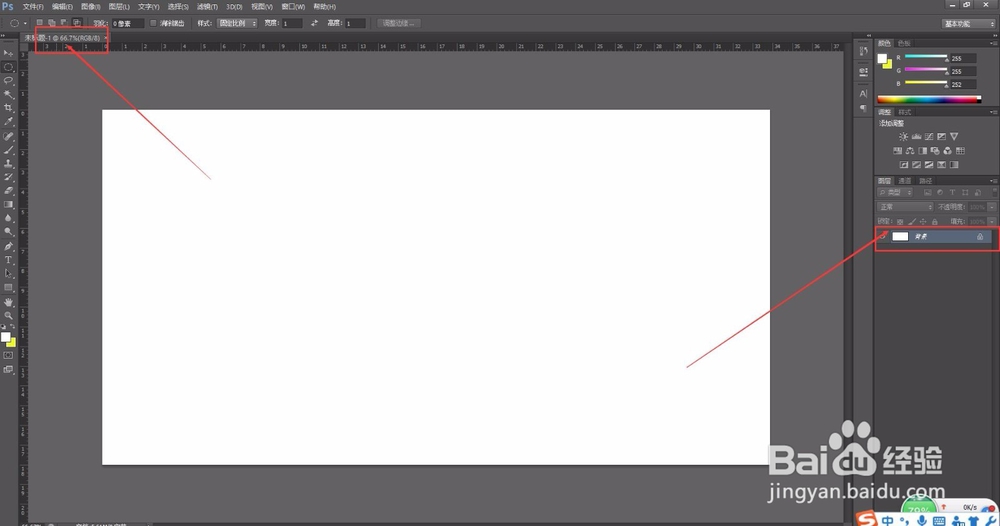
Task: Open the Image menu
Action: click(91, 6)
